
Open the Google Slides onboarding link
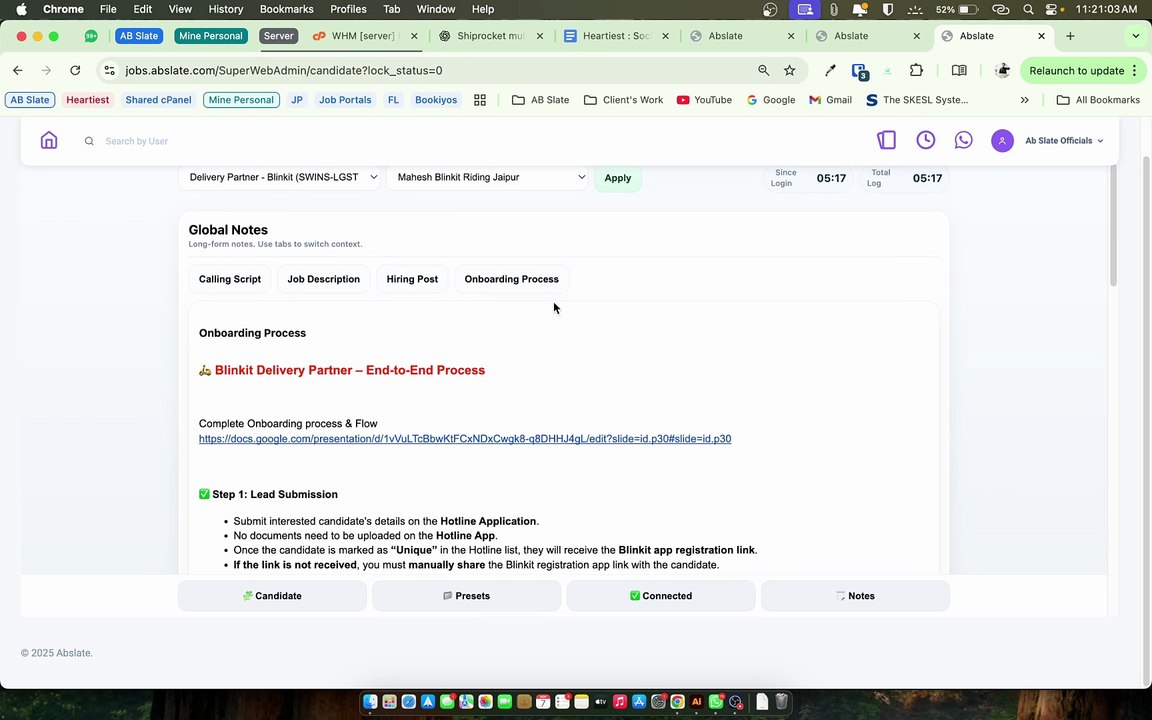[464, 439]
